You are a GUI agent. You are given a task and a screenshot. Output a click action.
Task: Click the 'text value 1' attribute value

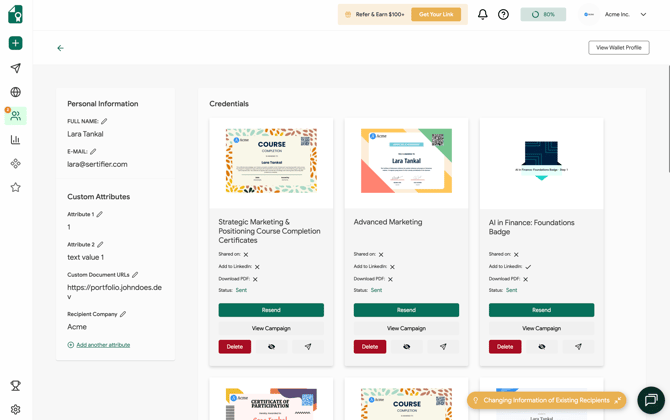(x=85, y=257)
